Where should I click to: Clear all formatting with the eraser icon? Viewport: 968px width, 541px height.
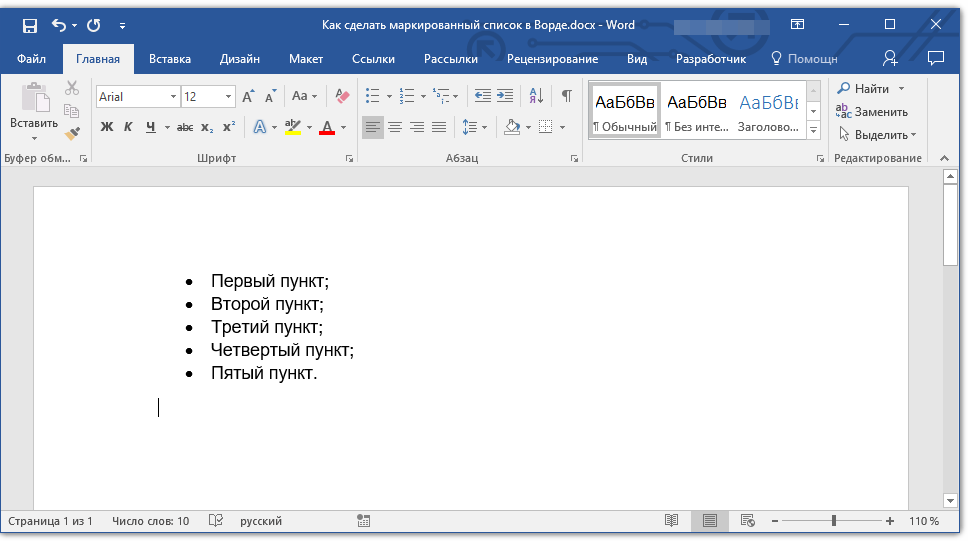343,96
